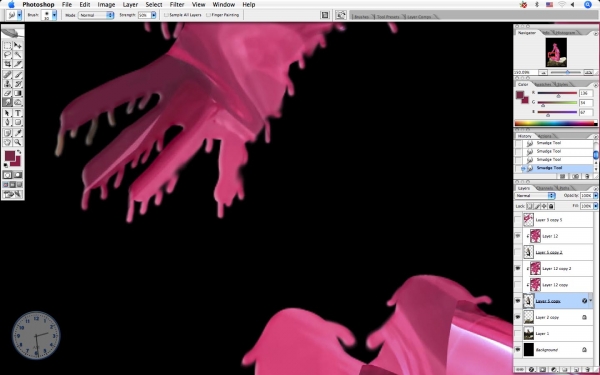Image resolution: width=600 pixels, height=375 pixels.
Task: Click the create new layer icon
Action: point(576,370)
